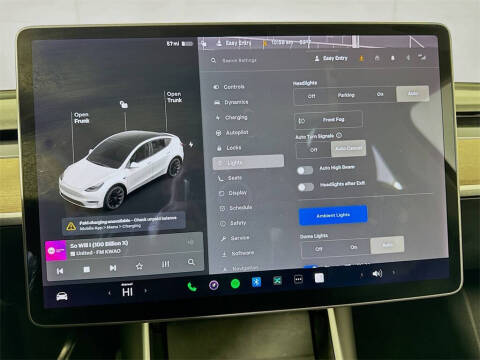
Task: Show info for Auto Turn Signals
Action: [339, 135]
